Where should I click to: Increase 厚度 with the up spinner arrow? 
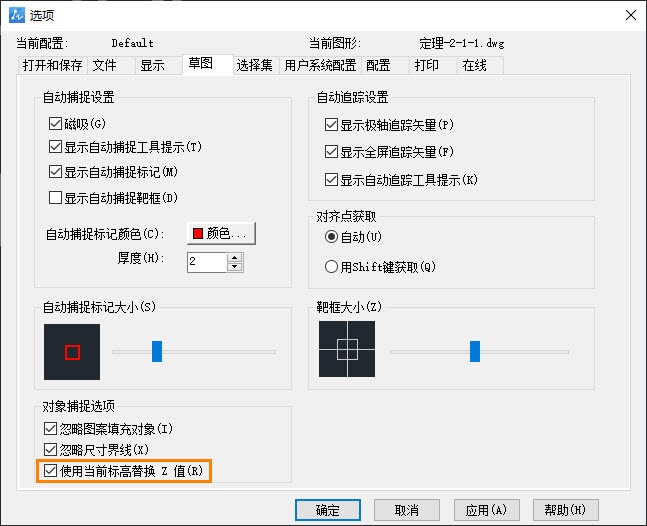[235, 257]
